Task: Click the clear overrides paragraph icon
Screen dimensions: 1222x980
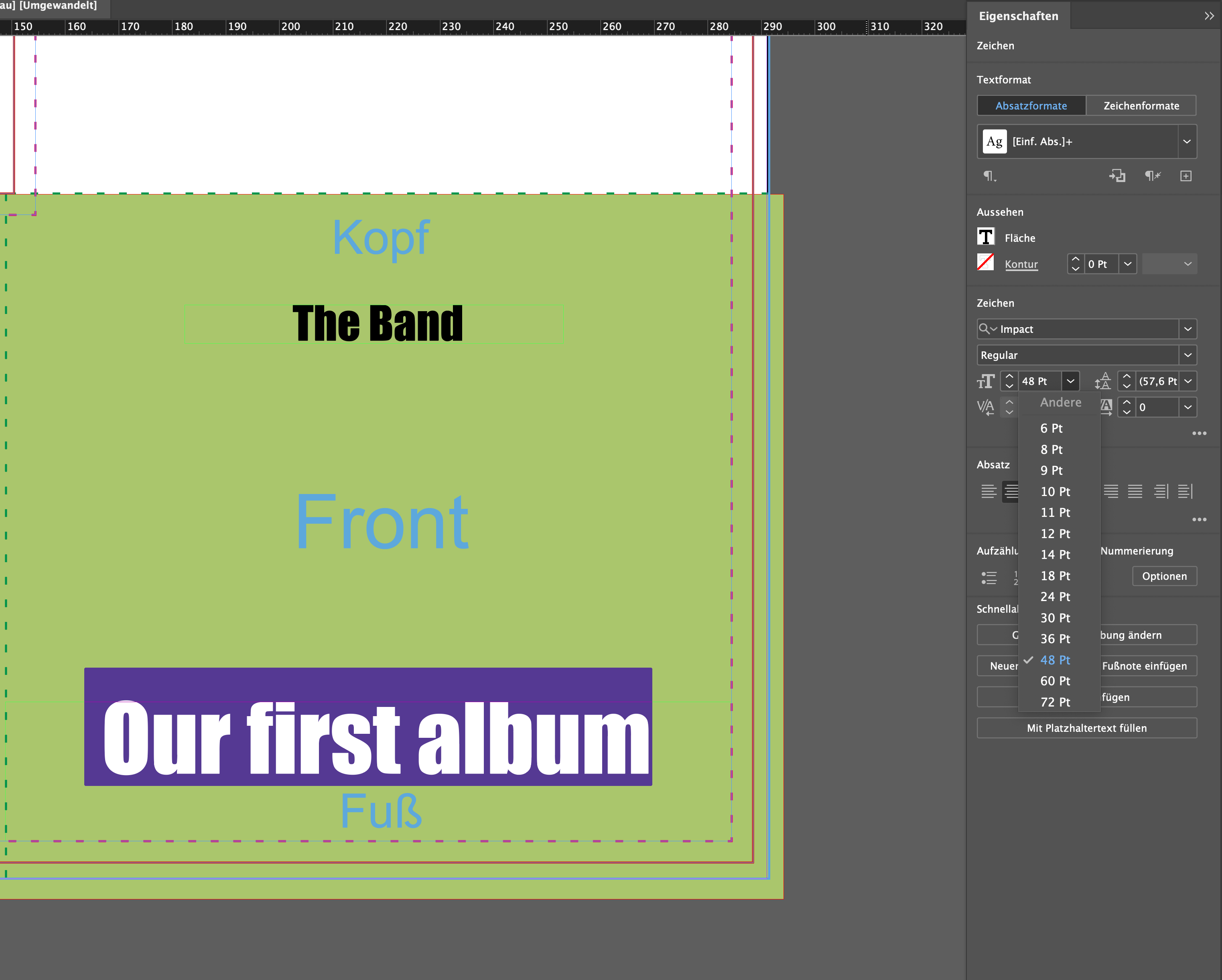Action: pyautogui.click(x=1152, y=176)
